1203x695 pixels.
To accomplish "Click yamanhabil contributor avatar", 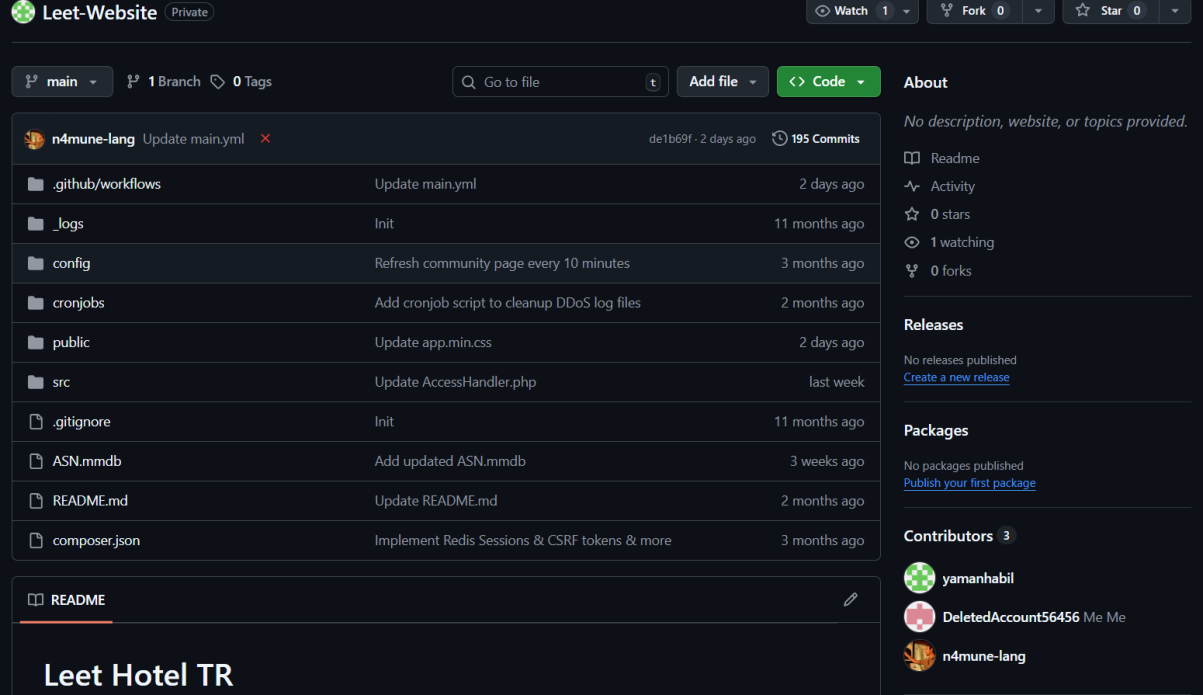I will 919,578.
